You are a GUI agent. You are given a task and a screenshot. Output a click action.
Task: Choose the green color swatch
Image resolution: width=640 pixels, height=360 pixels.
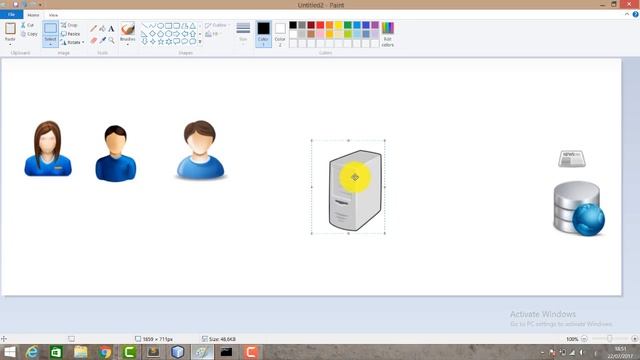tap(348, 25)
